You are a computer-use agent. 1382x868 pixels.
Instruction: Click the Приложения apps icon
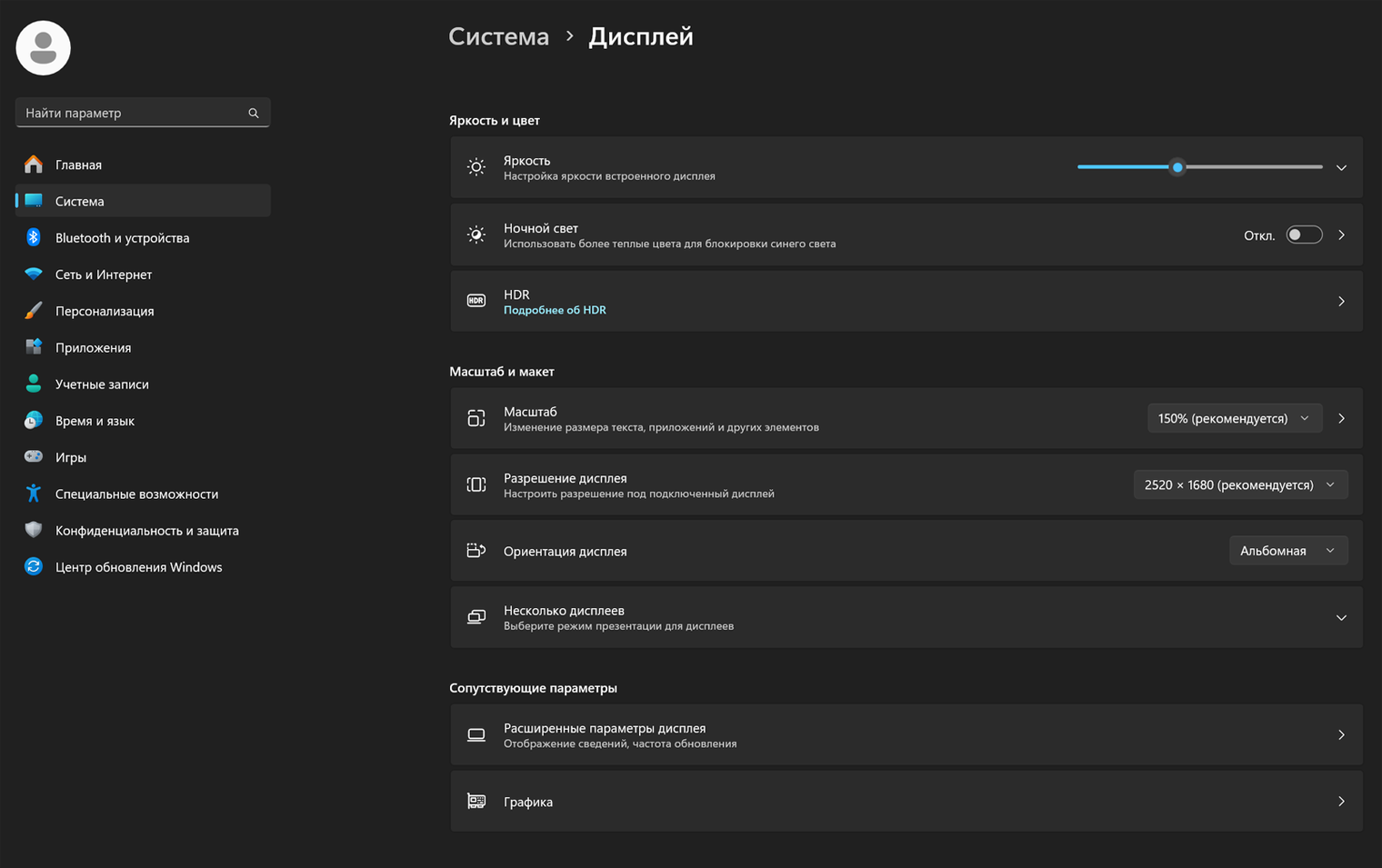point(34,347)
